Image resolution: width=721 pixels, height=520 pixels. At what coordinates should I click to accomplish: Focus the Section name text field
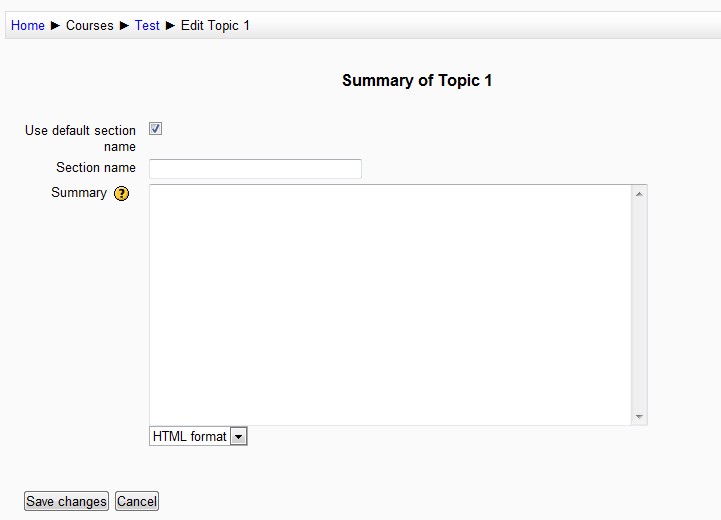coord(255,169)
